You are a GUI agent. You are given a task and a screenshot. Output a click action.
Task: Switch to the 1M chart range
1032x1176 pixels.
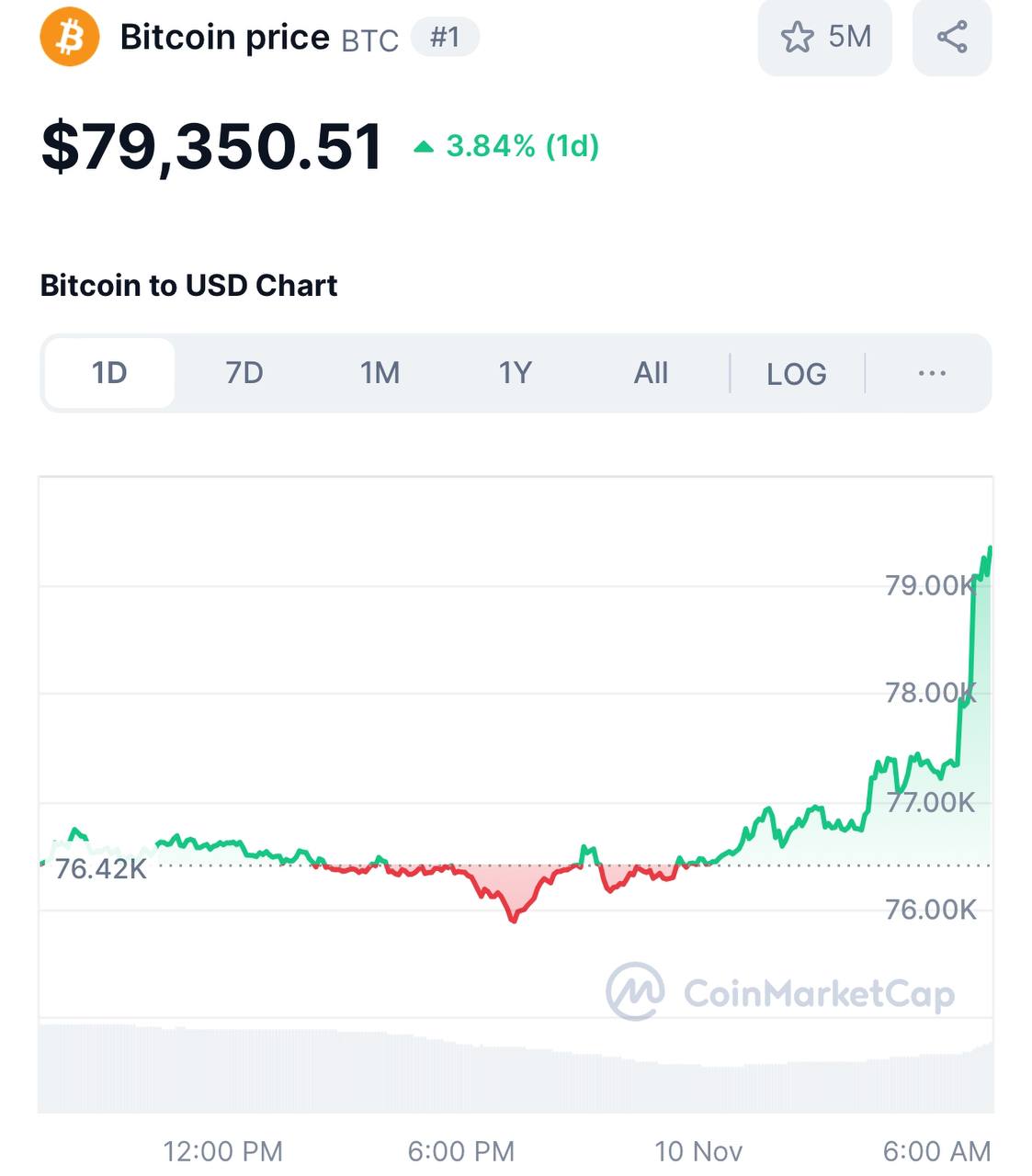tap(380, 373)
